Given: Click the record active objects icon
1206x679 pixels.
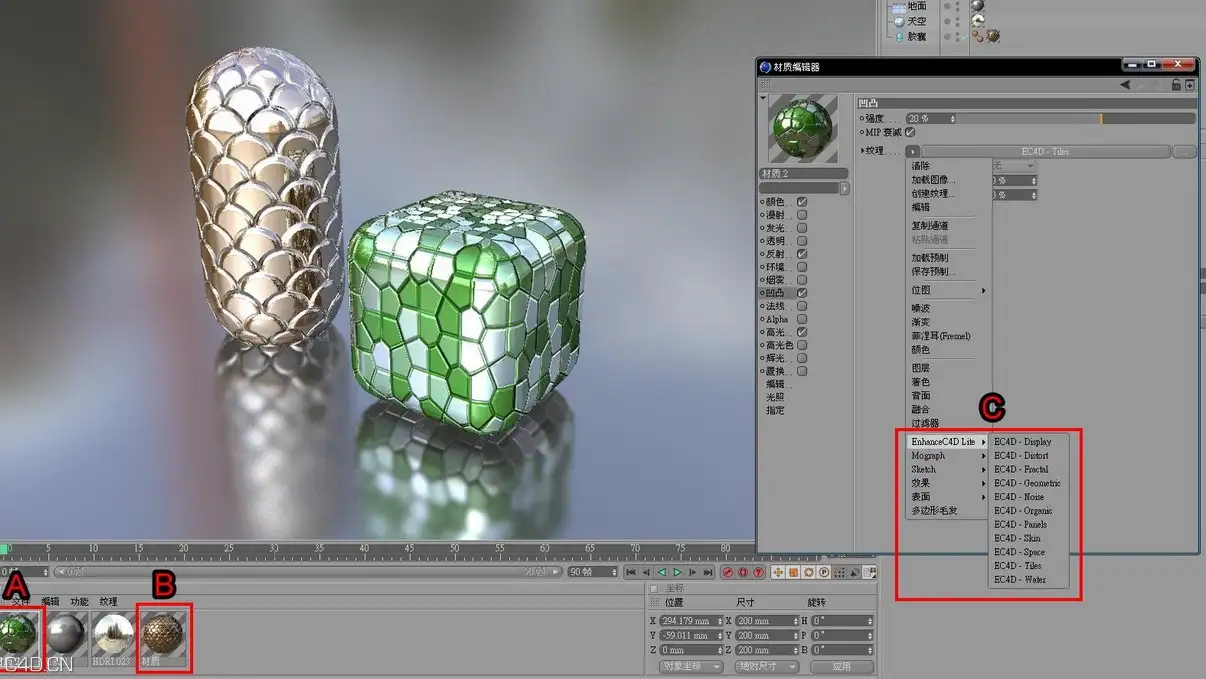Looking at the screenshot, I should (727, 572).
